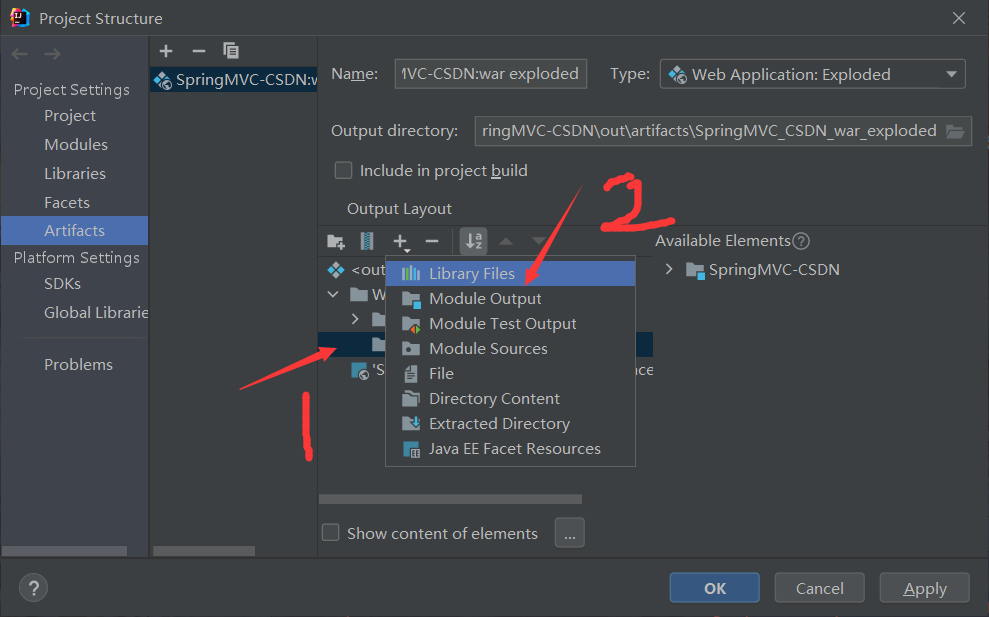989x617 pixels.
Task: Remove selected artifact with minus icon
Action: click(x=199, y=51)
